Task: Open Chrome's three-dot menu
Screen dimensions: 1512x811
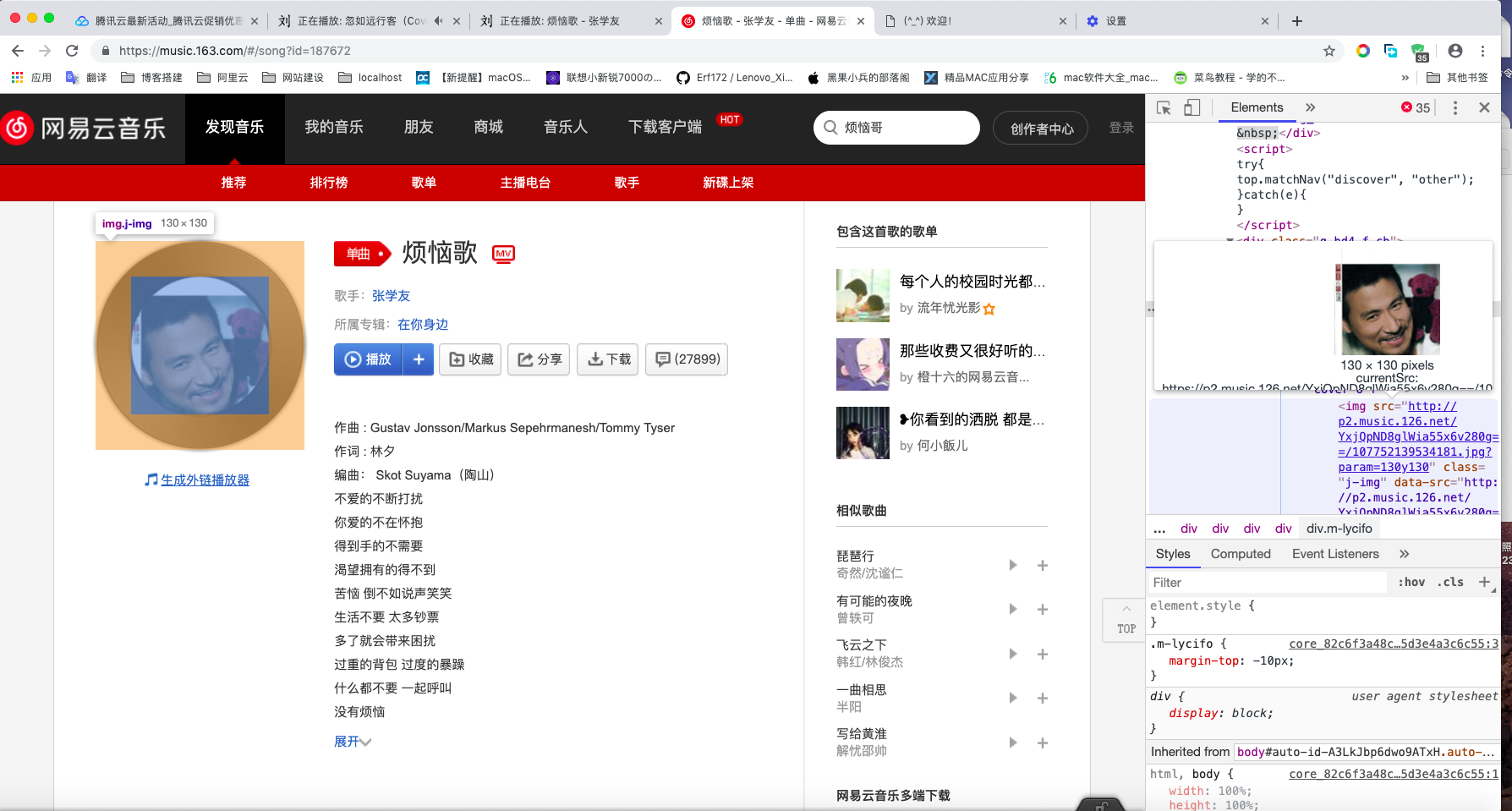Action: tap(1482, 51)
